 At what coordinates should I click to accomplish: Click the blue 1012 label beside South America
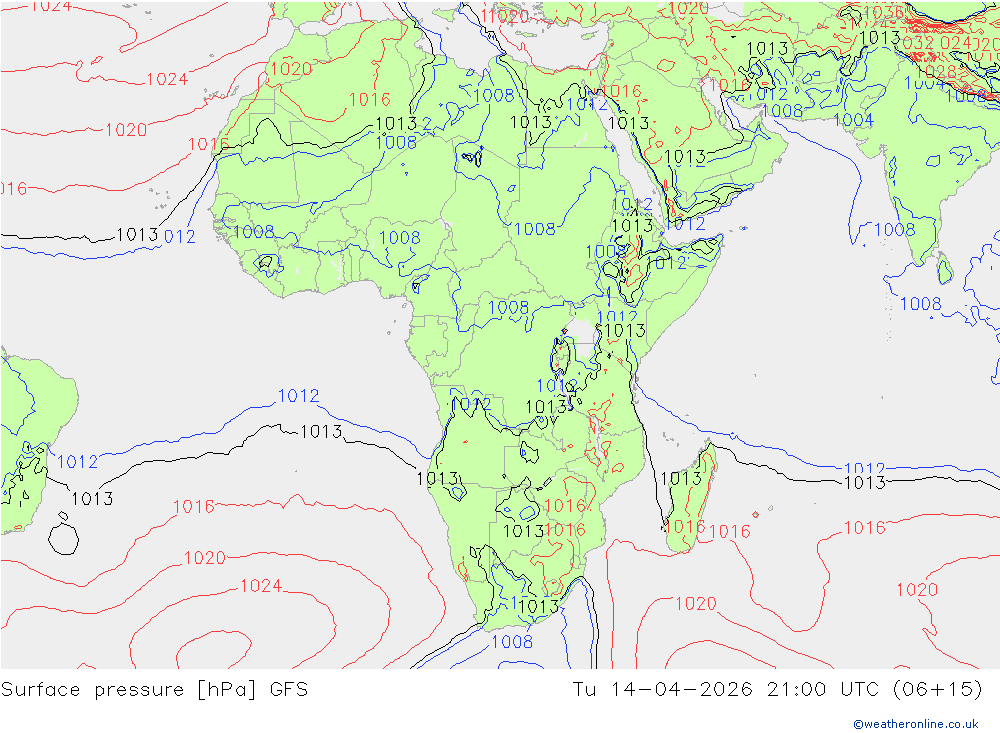77,462
